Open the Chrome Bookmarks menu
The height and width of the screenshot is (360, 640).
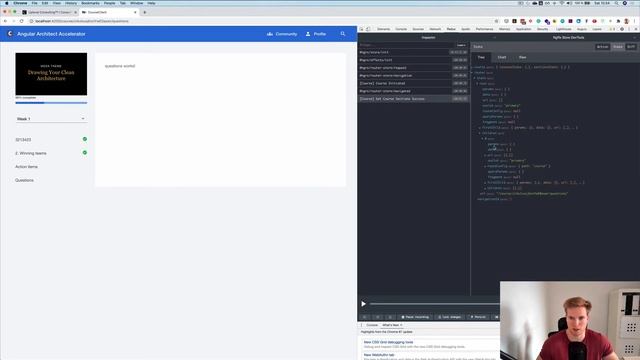pos(90,3)
